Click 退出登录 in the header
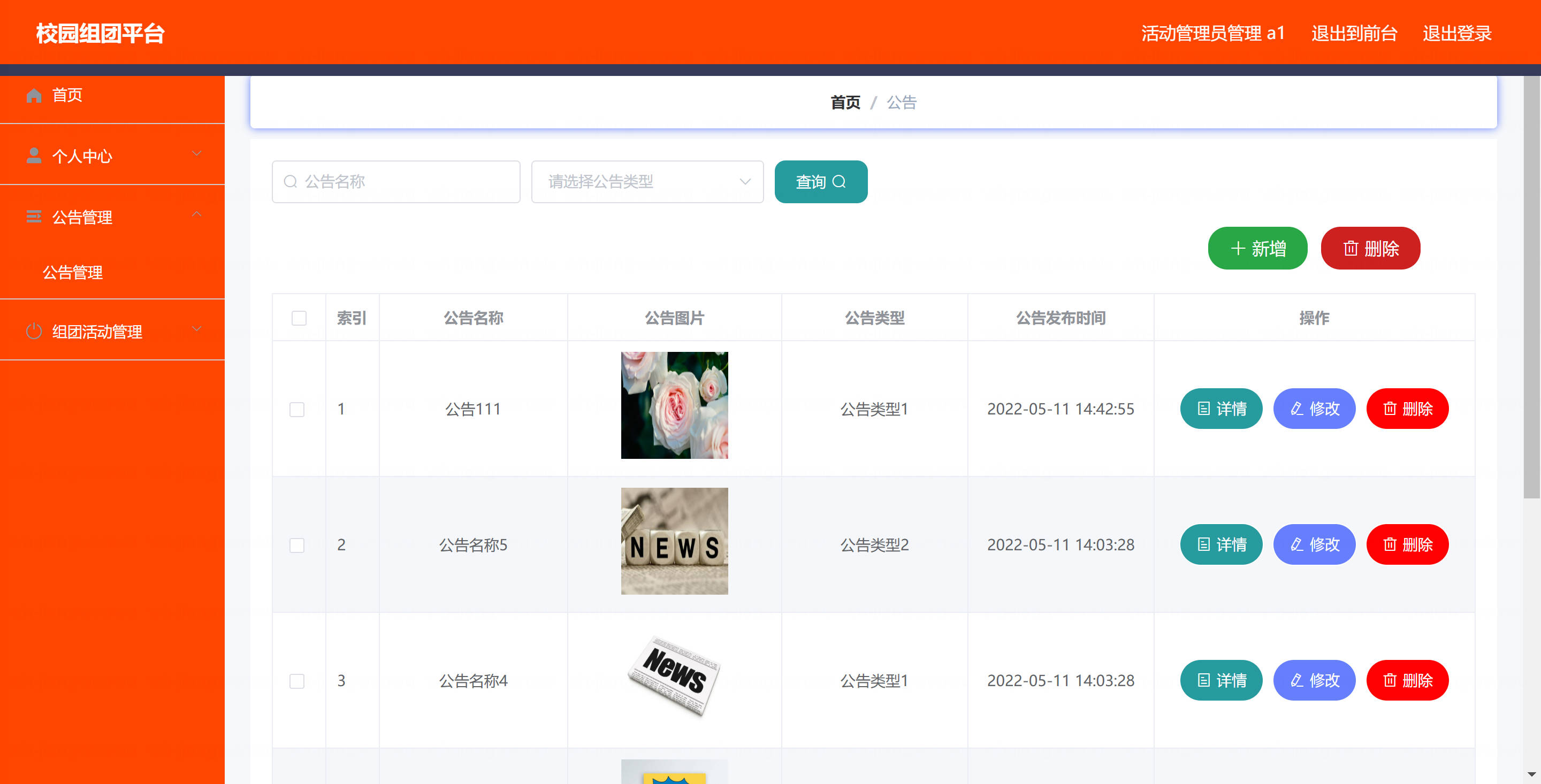Screen dimensions: 1541x784 [1457, 34]
